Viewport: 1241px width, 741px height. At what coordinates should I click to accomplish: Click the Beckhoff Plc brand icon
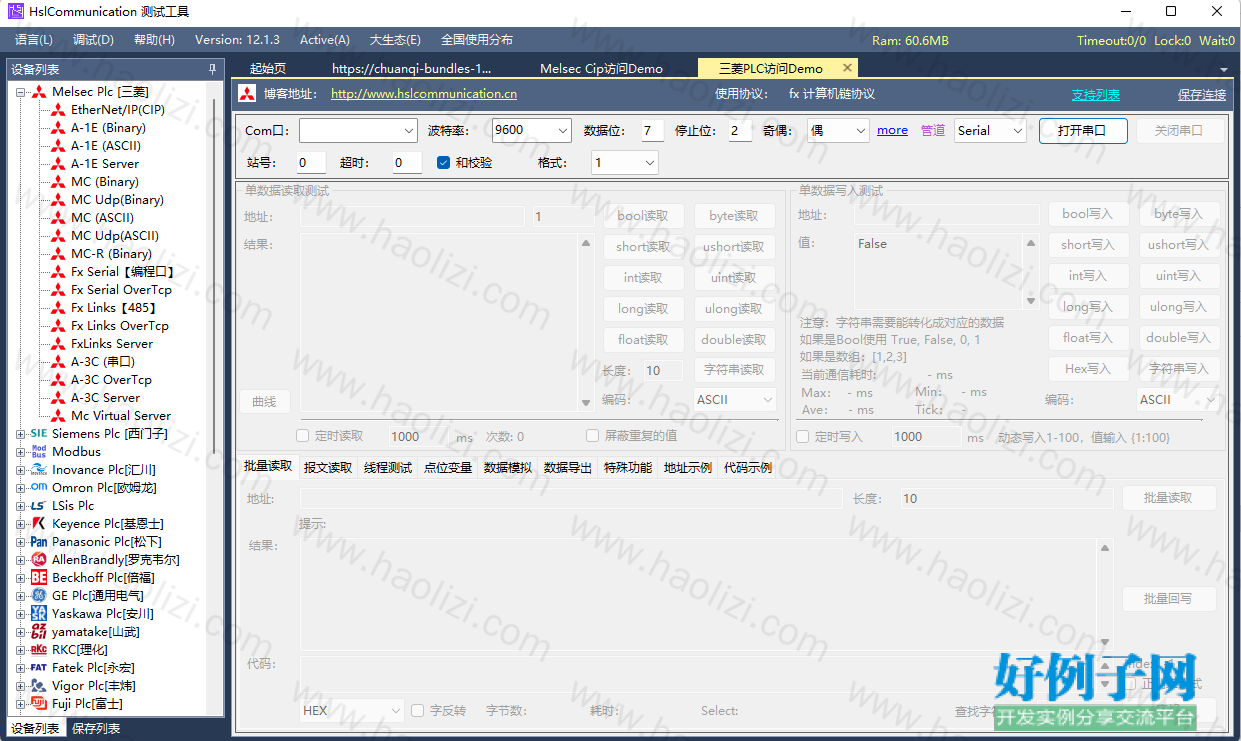(39, 578)
